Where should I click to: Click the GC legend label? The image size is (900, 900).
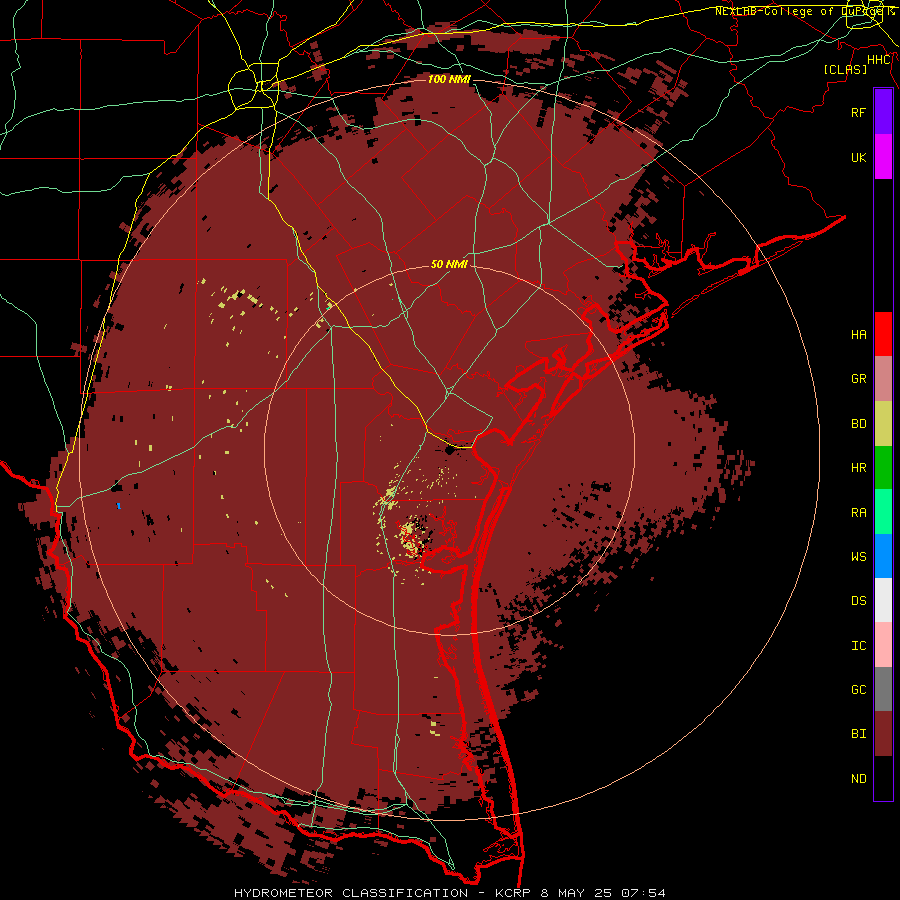(x=858, y=690)
